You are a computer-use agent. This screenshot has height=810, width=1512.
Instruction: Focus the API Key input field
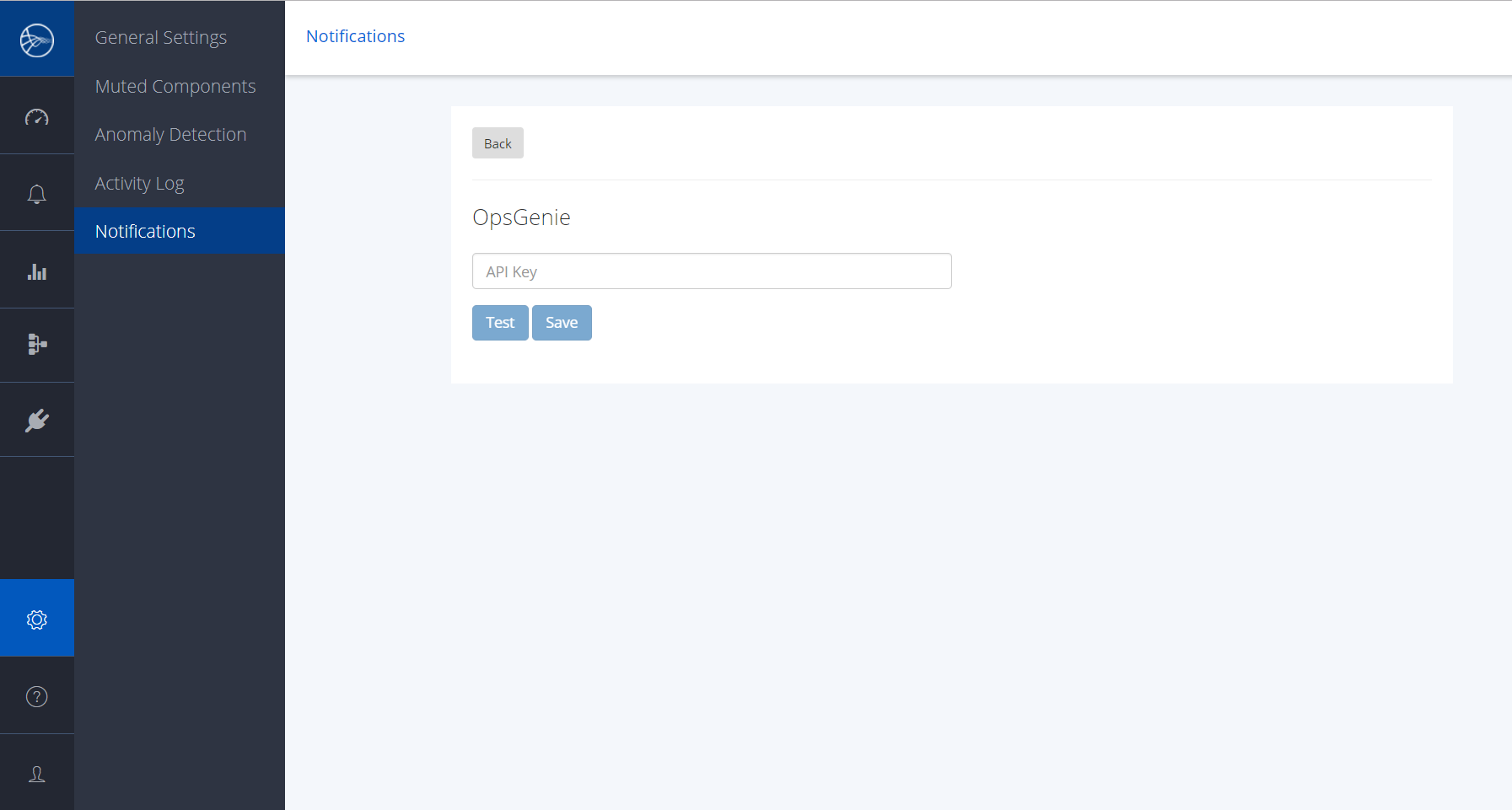(712, 271)
